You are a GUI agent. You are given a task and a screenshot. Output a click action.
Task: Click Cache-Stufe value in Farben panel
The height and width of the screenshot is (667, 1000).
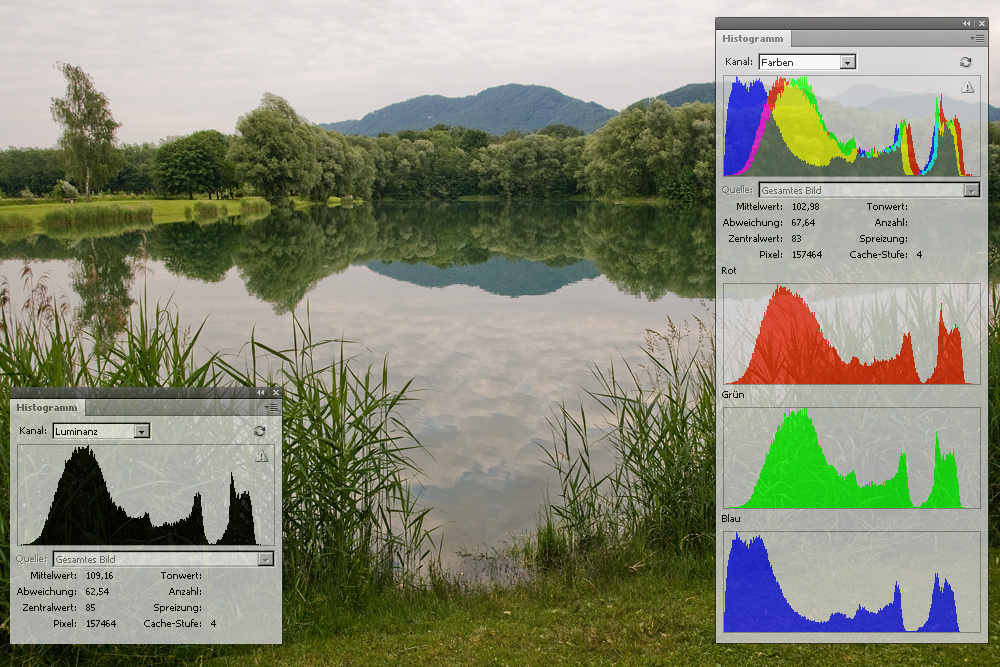[x=919, y=254]
